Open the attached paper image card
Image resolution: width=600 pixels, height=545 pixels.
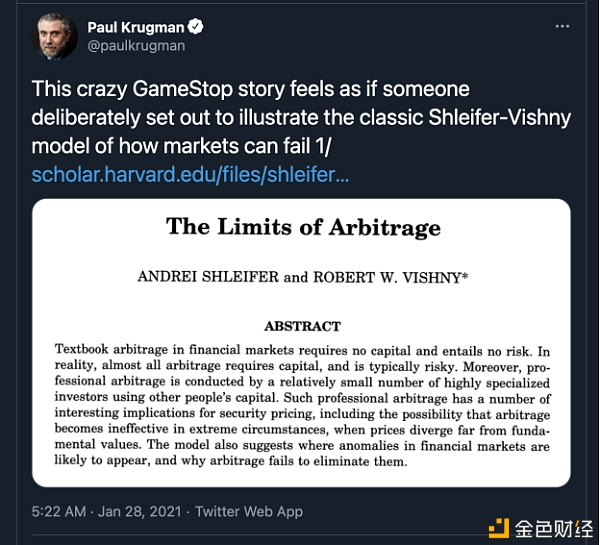click(x=301, y=341)
